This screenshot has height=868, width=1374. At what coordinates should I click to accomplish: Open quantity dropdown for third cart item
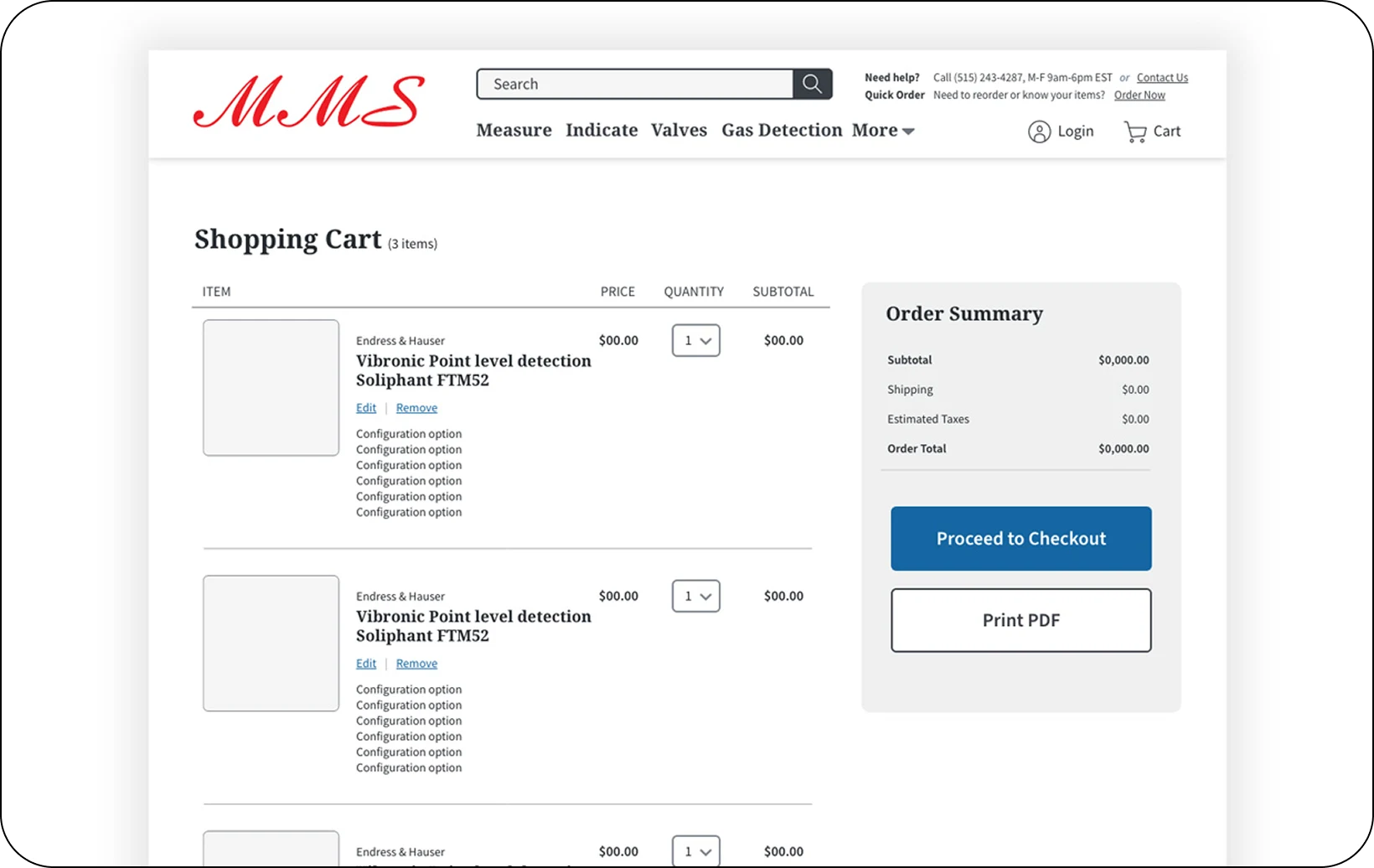(696, 851)
